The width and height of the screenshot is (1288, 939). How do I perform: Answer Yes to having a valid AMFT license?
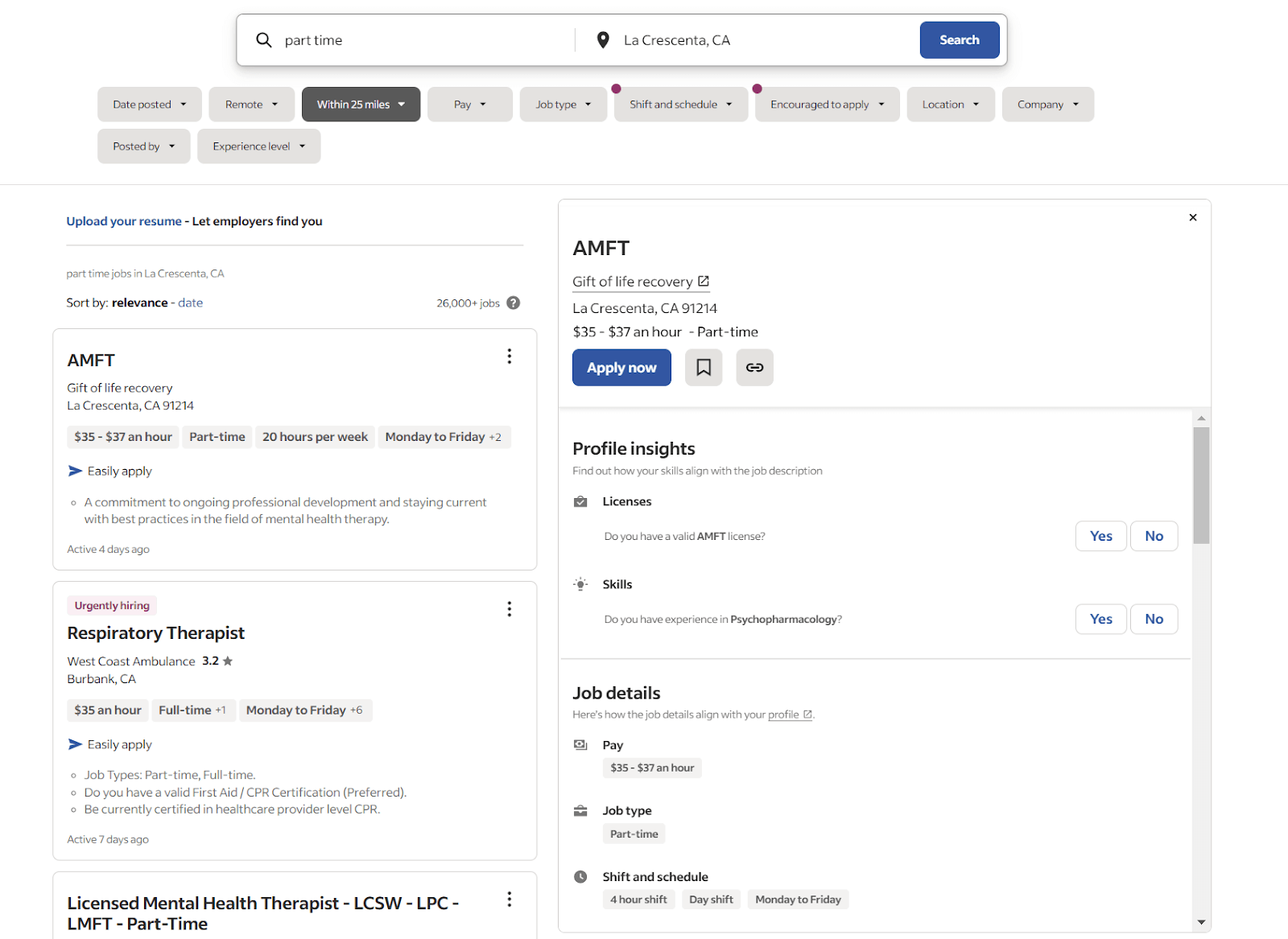[1100, 535]
